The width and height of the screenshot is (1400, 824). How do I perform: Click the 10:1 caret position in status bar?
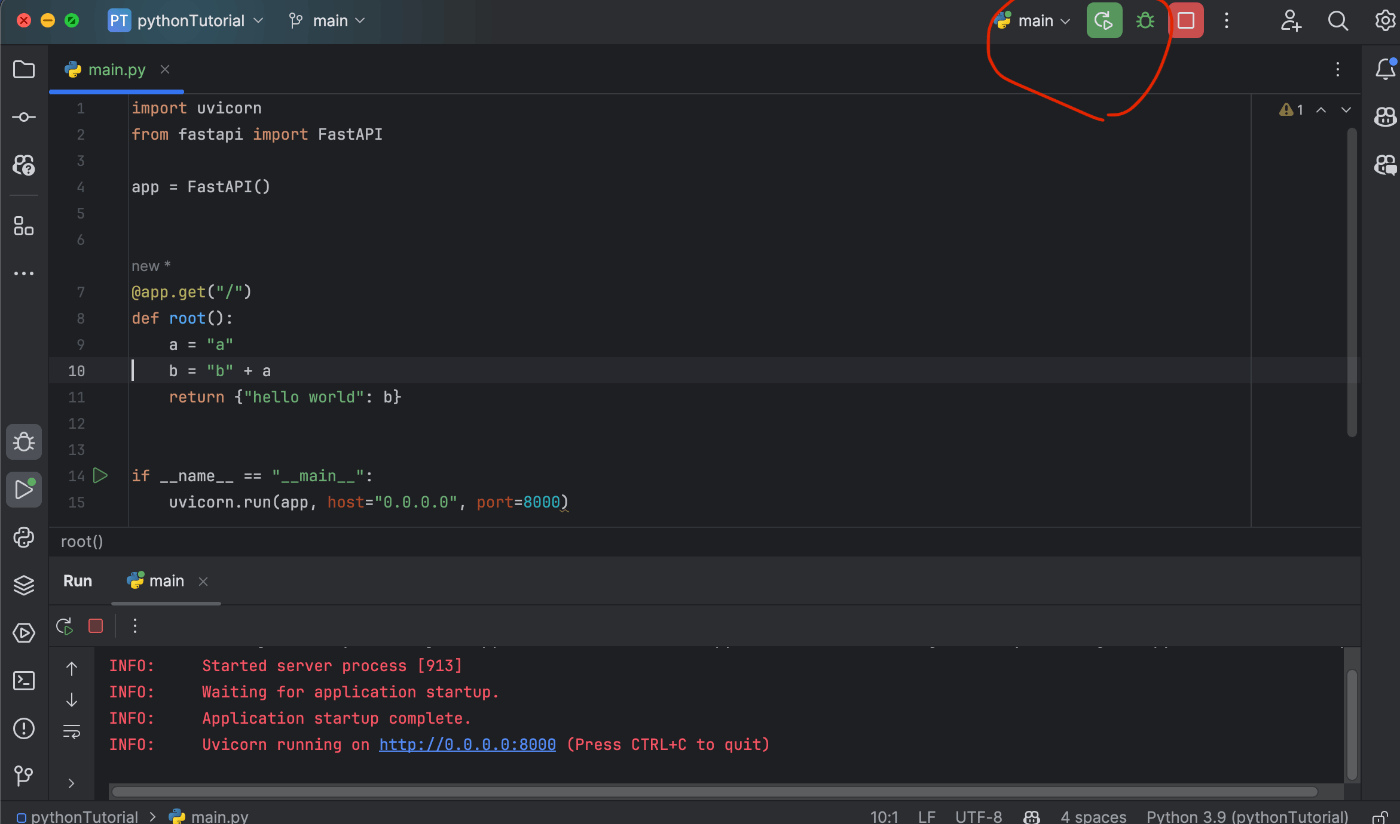point(884,816)
